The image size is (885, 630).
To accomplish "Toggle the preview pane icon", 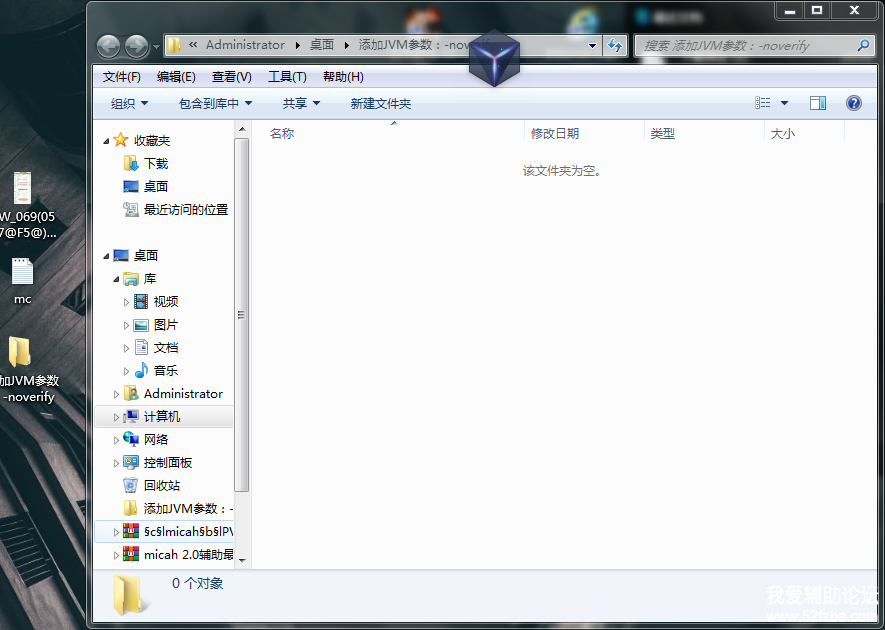I will point(818,103).
